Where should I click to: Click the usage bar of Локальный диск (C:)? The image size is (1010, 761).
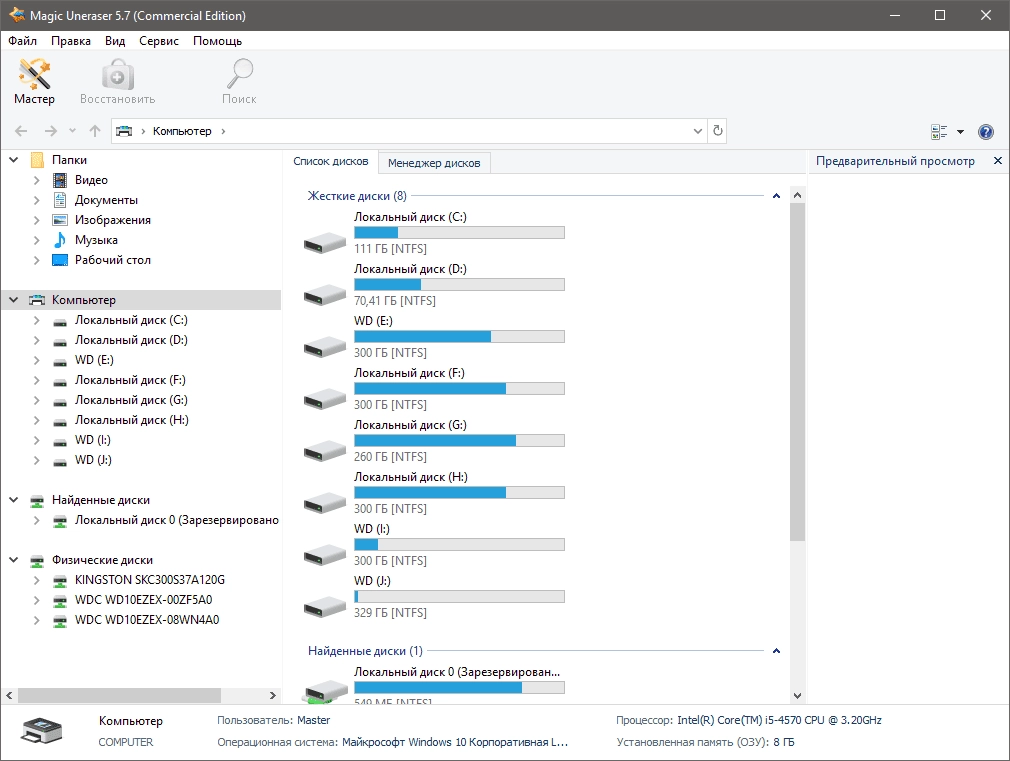point(459,233)
